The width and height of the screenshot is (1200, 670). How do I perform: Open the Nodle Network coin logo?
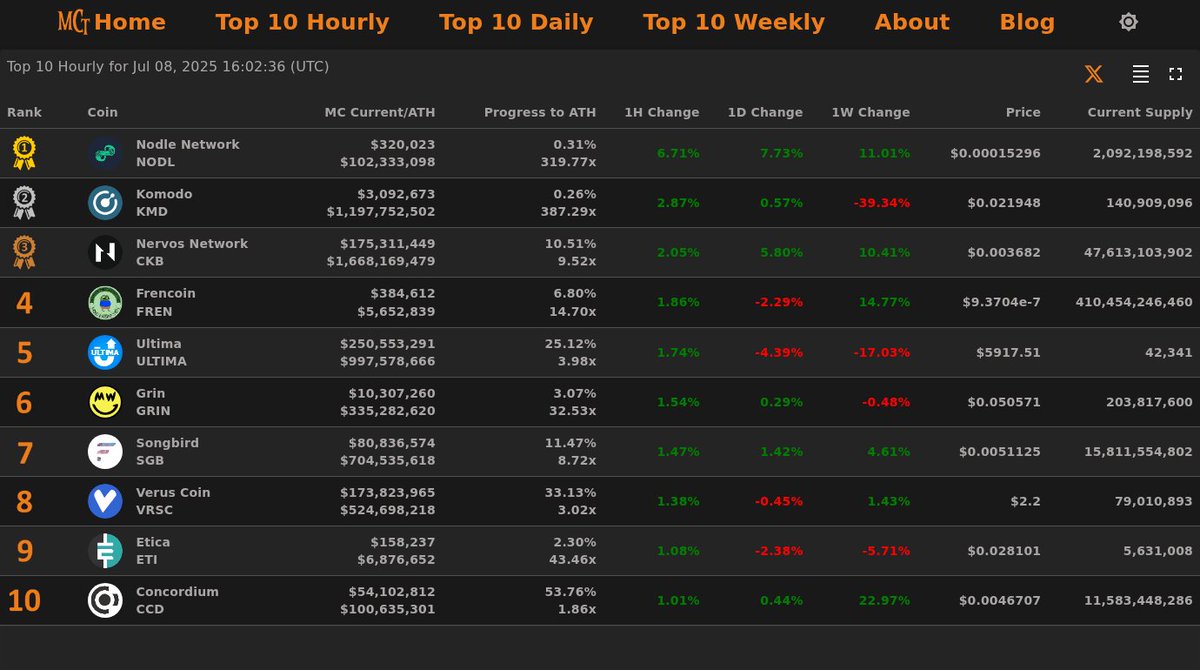pos(103,152)
